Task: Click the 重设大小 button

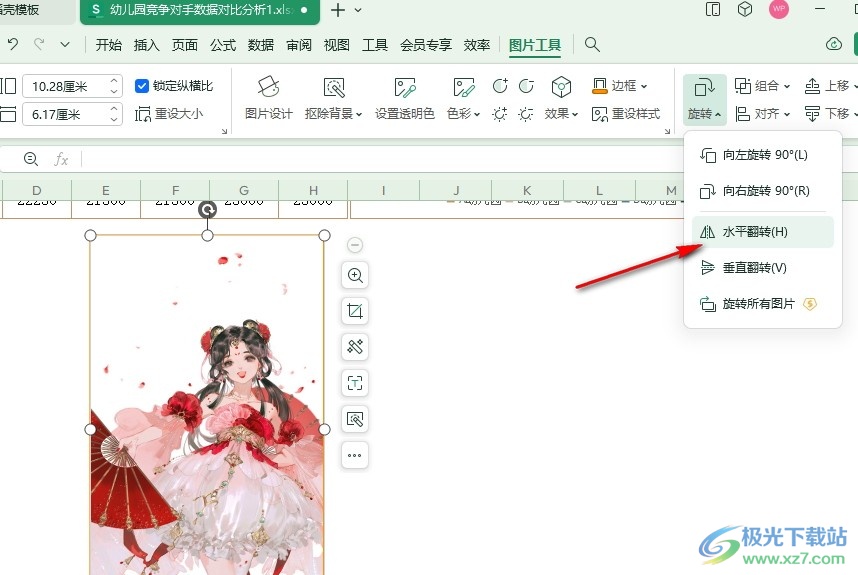Action: pos(169,114)
